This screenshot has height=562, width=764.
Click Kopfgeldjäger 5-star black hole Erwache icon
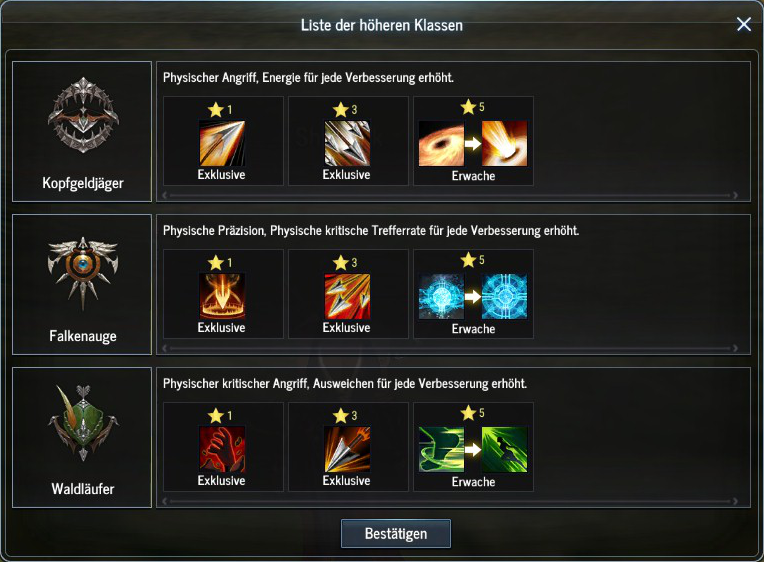tap(441, 144)
